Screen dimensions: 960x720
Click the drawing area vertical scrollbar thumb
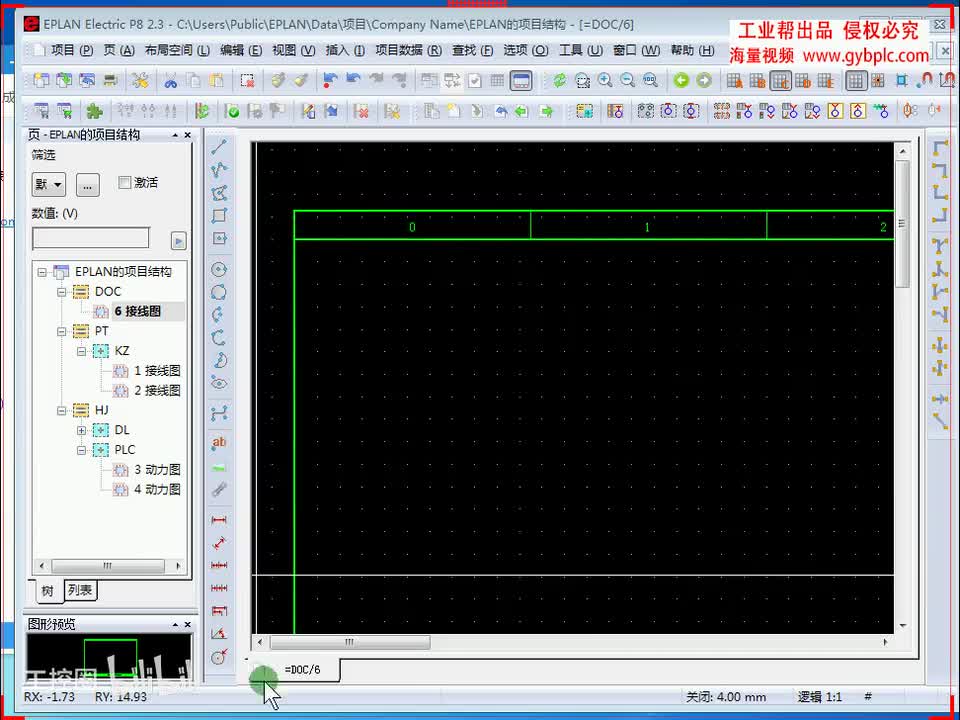click(x=902, y=223)
